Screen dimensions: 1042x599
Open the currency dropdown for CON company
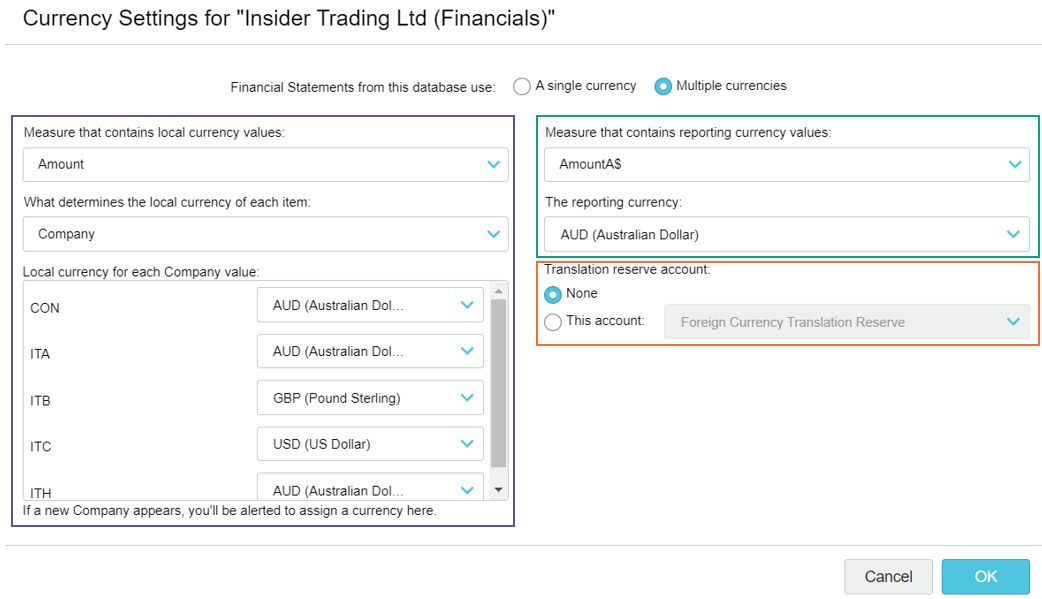point(370,305)
